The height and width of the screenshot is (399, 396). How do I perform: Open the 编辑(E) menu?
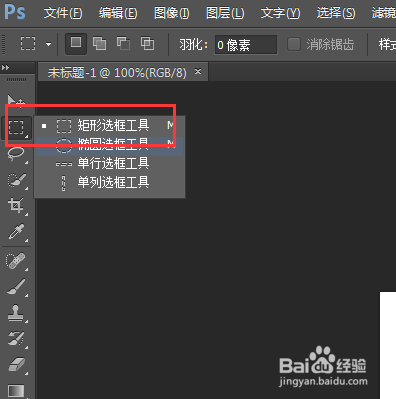click(118, 13)
